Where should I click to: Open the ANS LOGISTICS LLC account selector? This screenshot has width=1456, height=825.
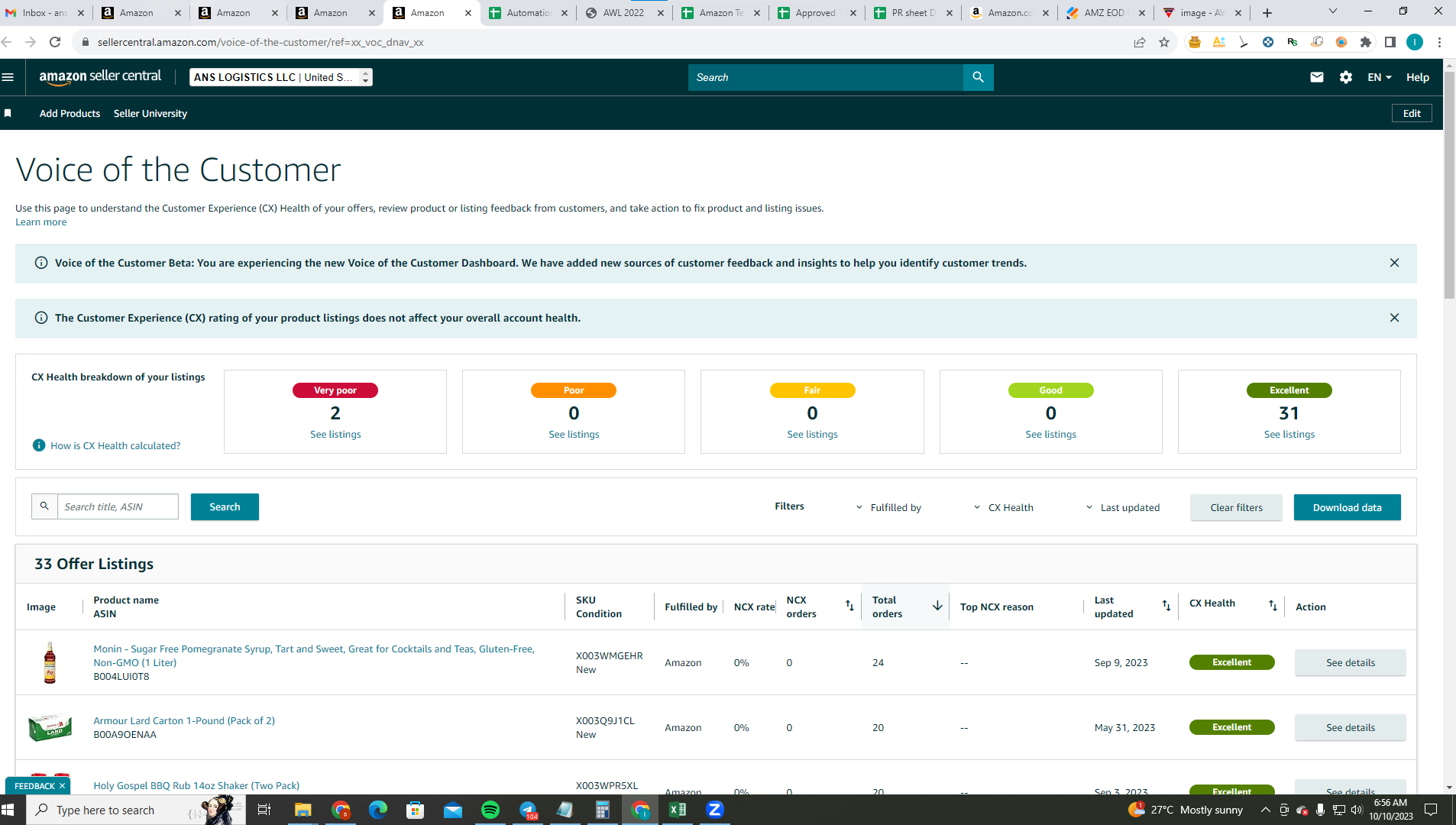(x=281, y=77)
